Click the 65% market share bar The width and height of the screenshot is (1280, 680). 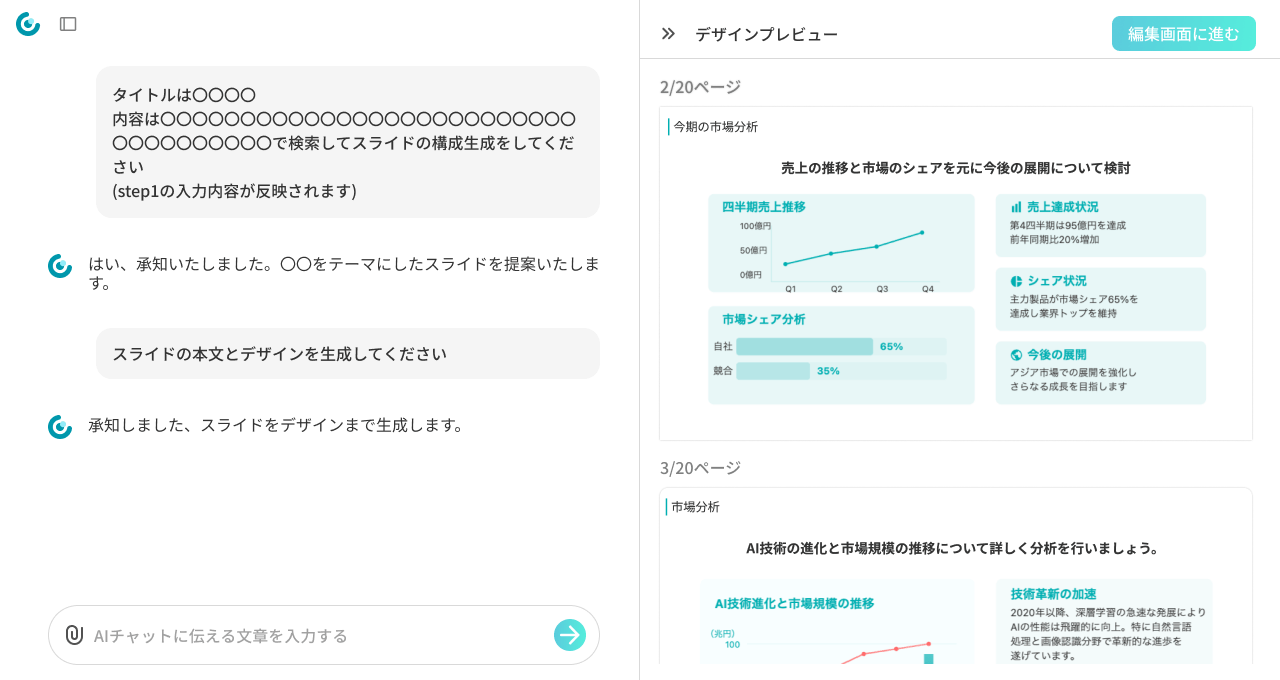coord(804,347)
